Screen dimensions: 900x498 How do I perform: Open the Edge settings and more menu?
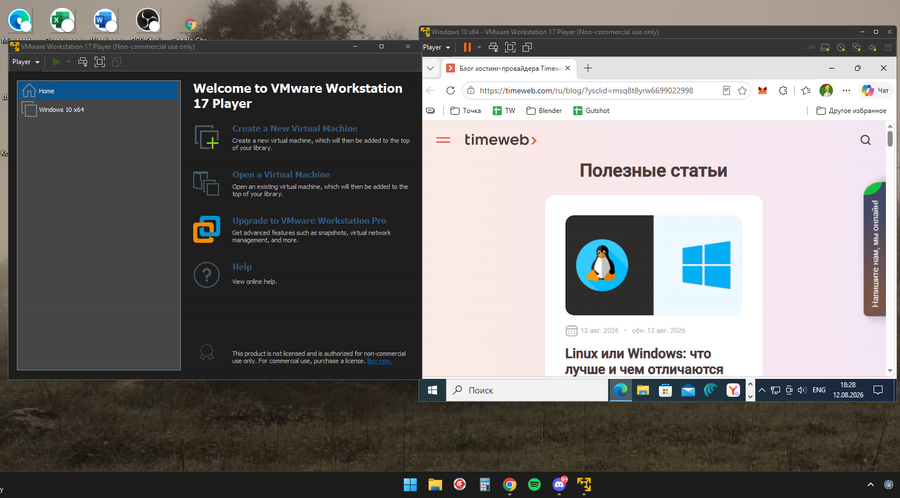point(846,91)
